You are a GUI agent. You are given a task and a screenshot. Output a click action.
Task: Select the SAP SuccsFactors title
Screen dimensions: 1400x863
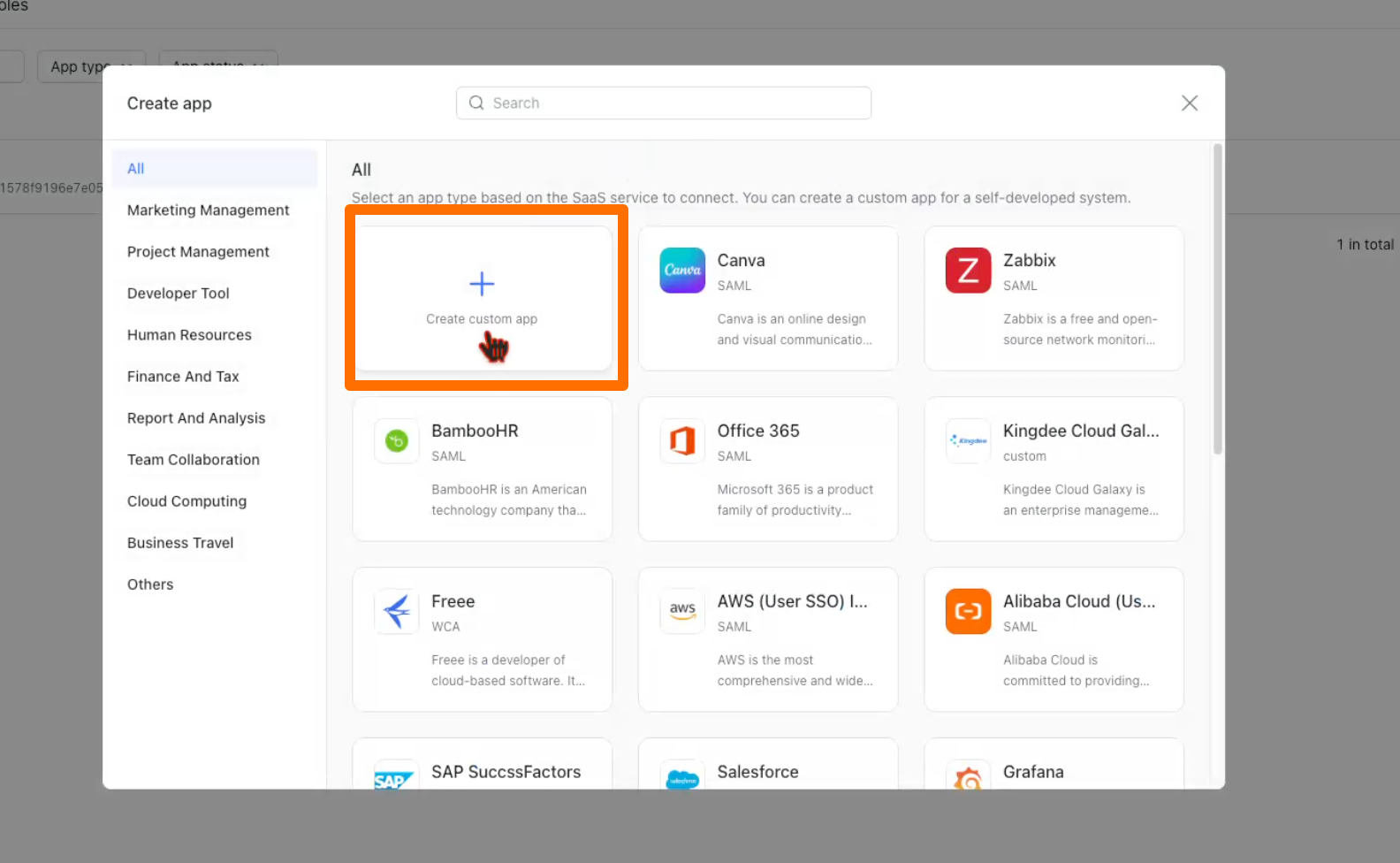coord(506,772)
